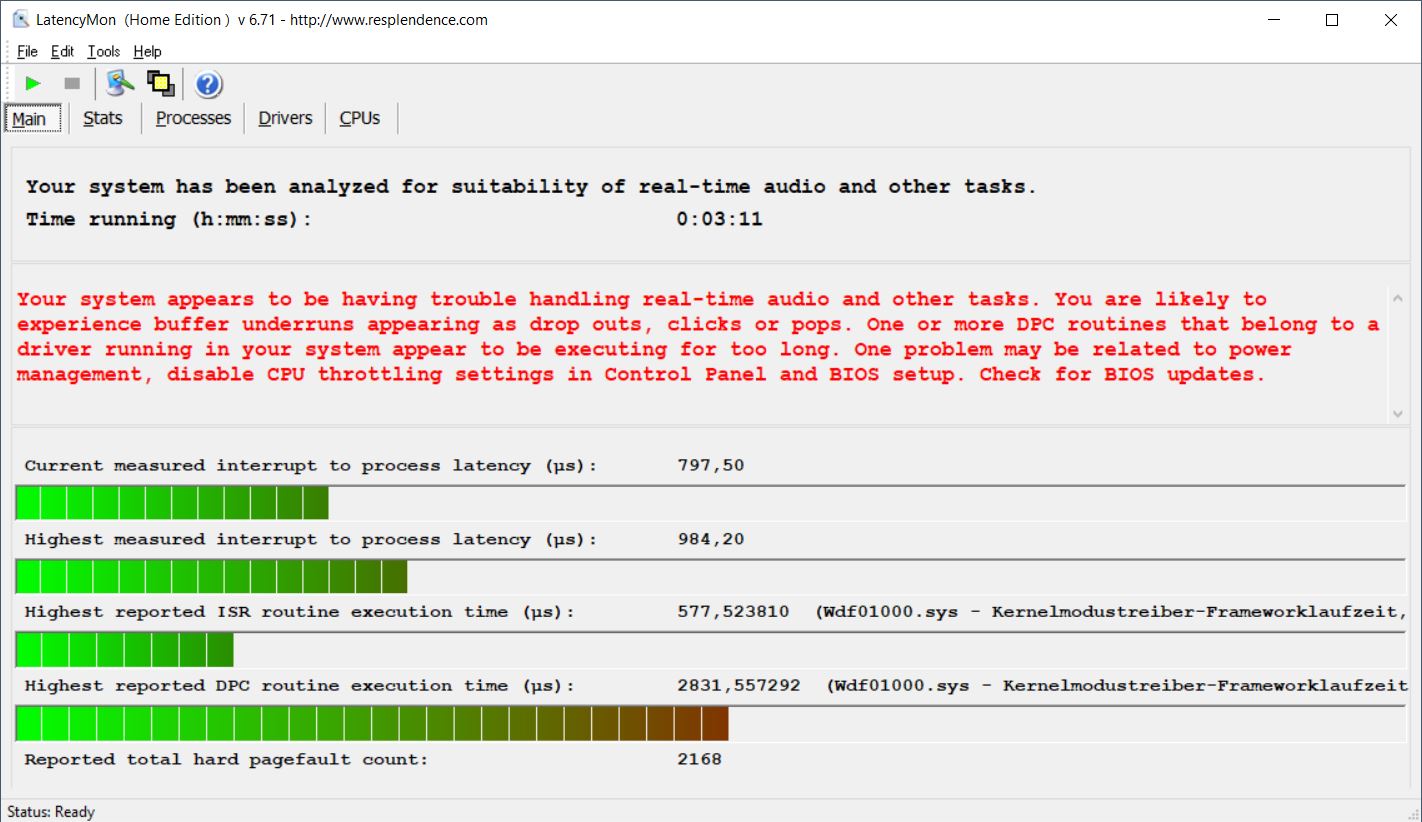Viewport: 1422px width, 822px height.
Task: Open the File menu
Action: [x=27, y=51]
